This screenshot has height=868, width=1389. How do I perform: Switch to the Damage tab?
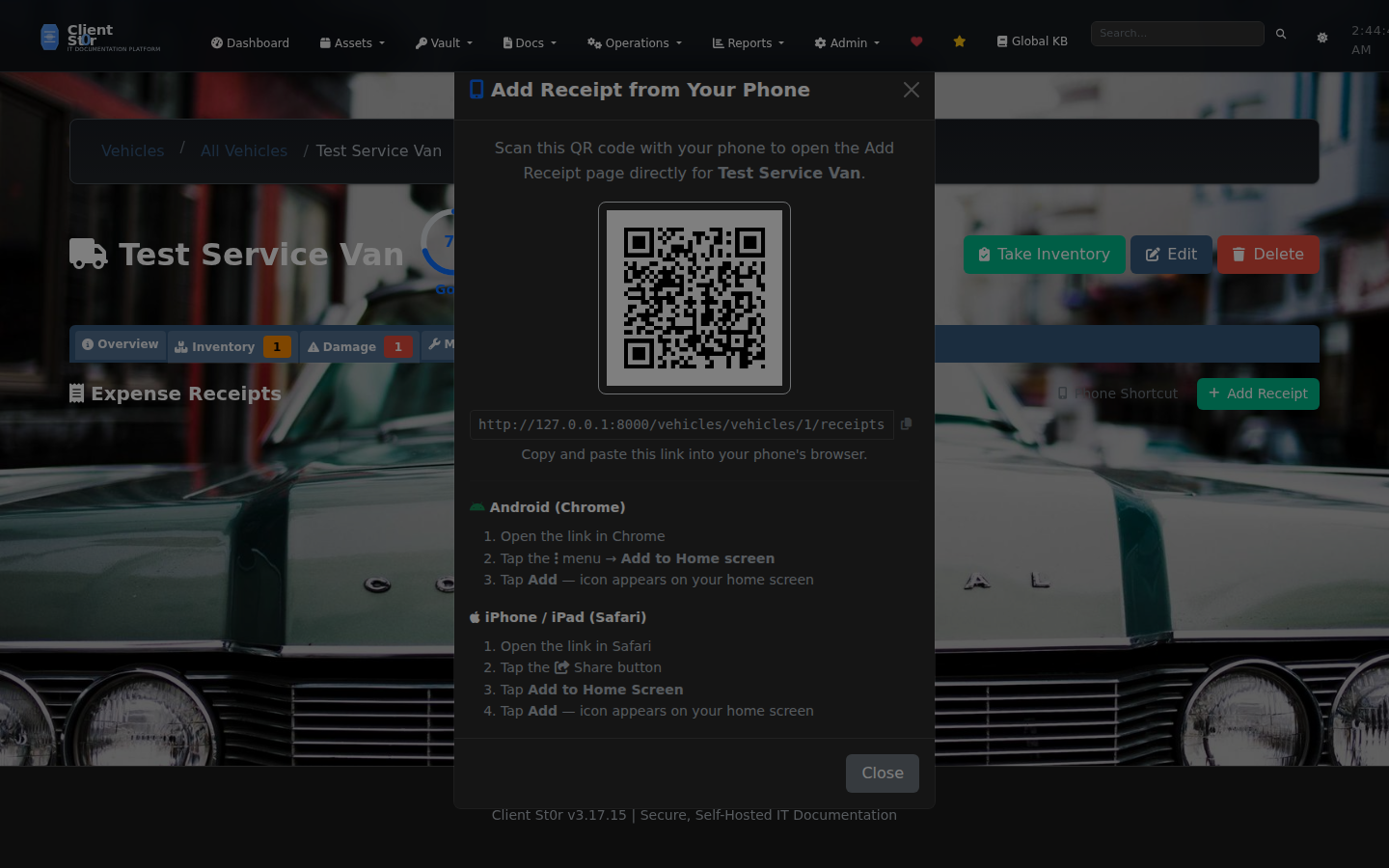(360, 346)
